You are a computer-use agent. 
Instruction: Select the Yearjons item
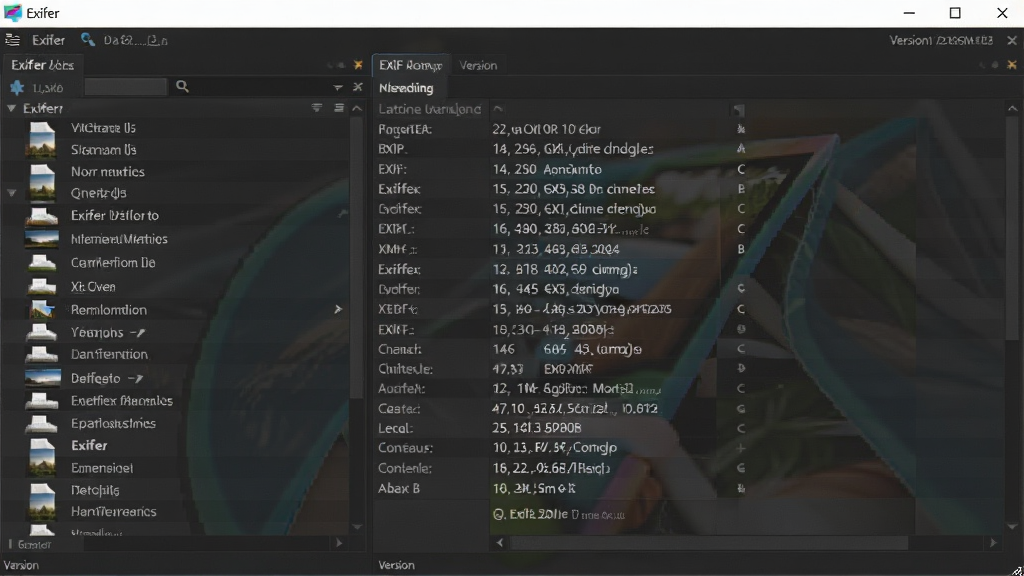tap(97, 332)
